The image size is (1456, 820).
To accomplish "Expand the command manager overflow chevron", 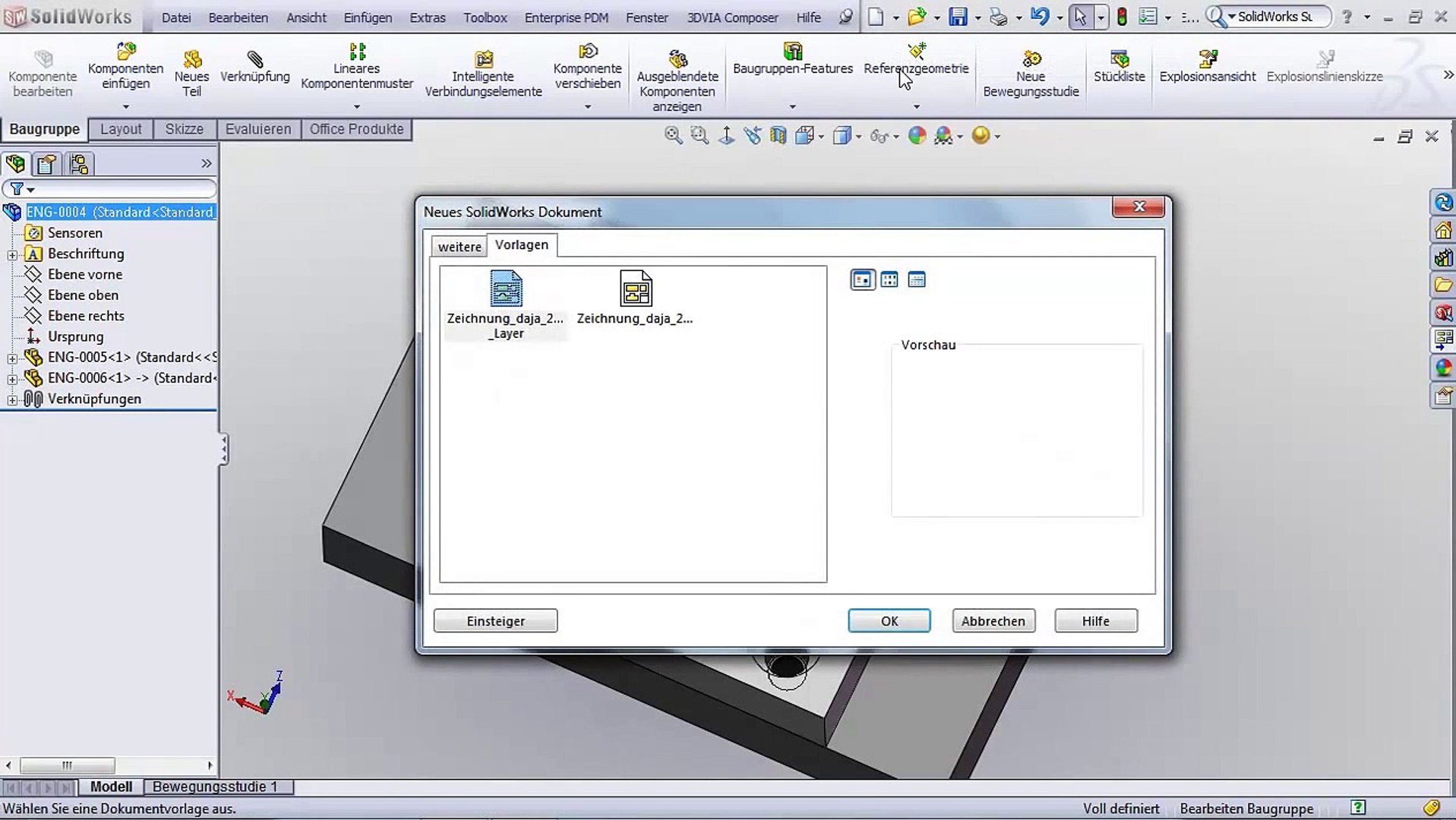I will coord(1448,75).
